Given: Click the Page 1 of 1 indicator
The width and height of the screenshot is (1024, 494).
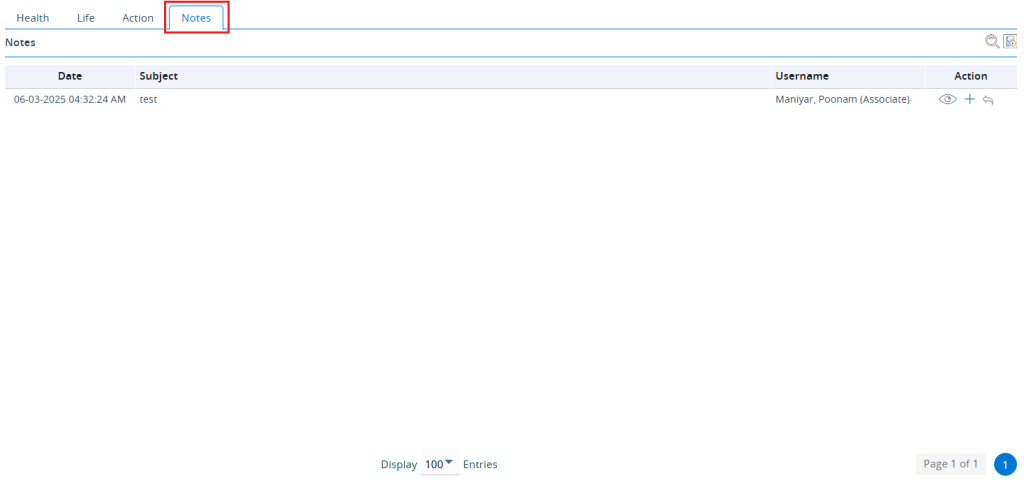Looking at the screenshot, I should (950, 464).
